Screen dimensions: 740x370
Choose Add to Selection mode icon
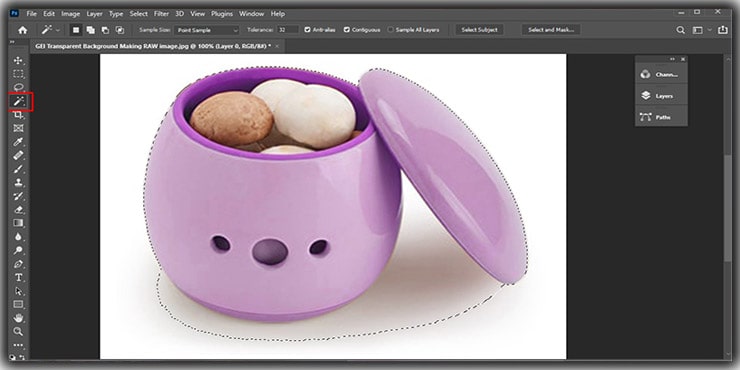click(90, 30)
